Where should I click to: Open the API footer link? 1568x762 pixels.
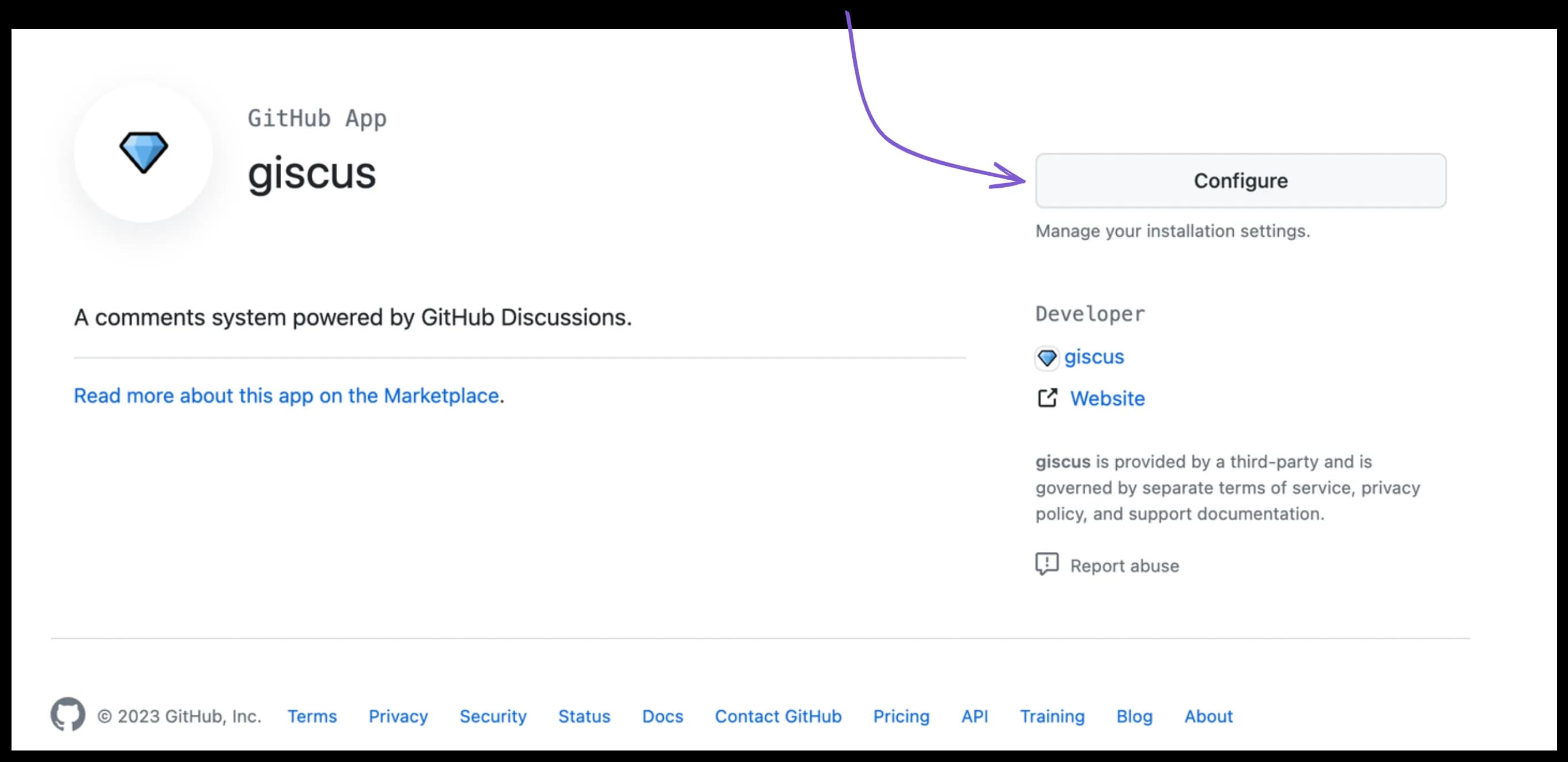pos(974,716)
